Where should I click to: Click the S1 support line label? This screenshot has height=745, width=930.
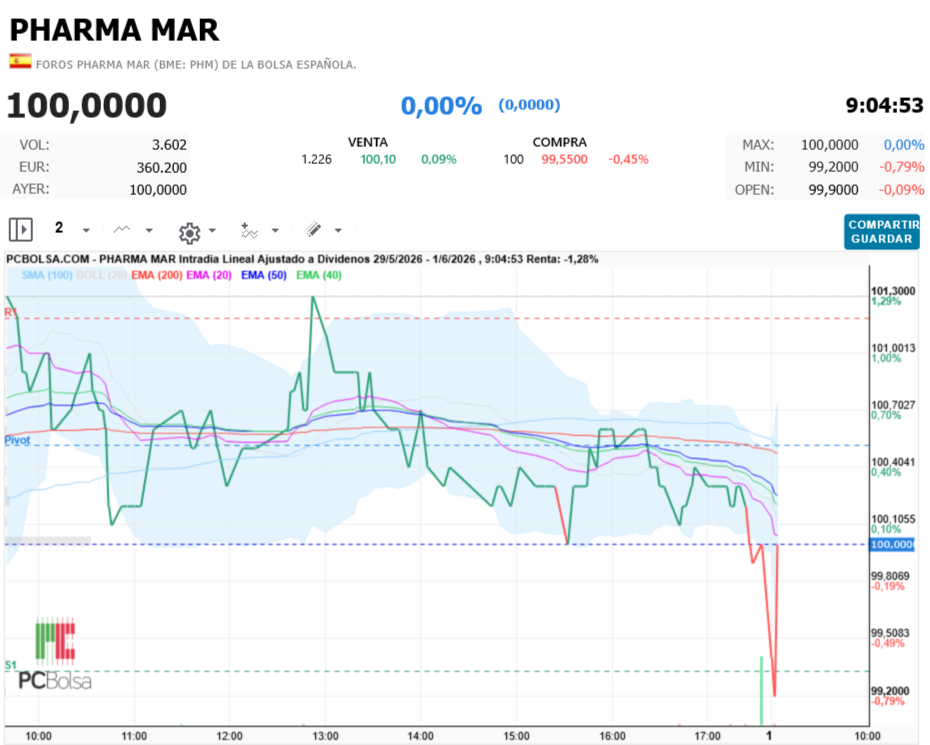[x=11, y=666]
